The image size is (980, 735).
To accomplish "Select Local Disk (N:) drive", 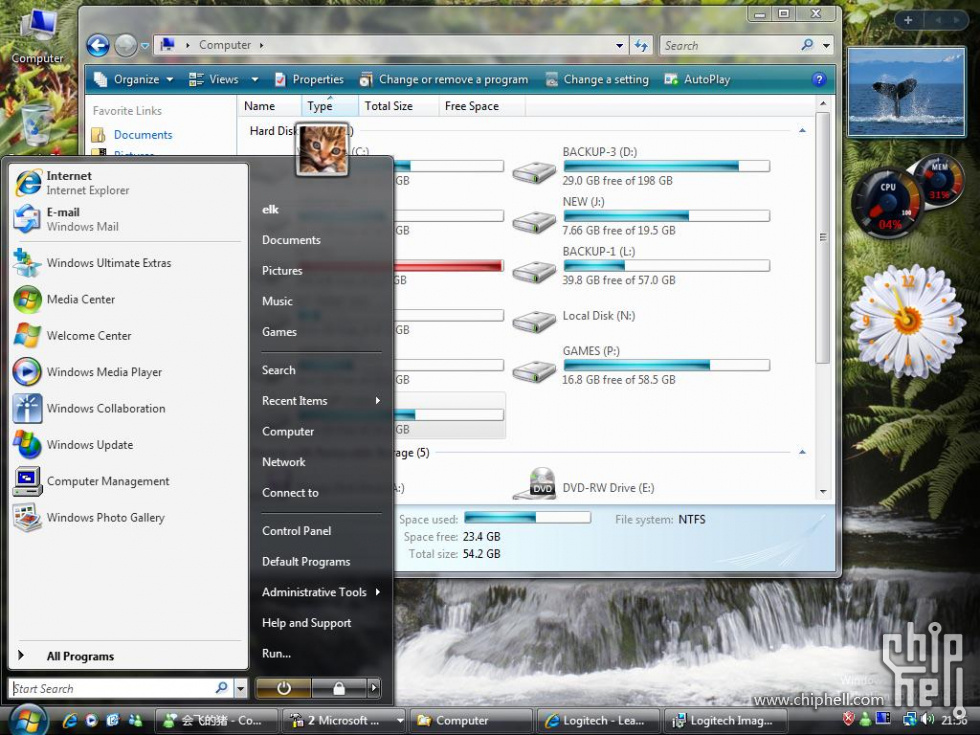I will point(641,316).
